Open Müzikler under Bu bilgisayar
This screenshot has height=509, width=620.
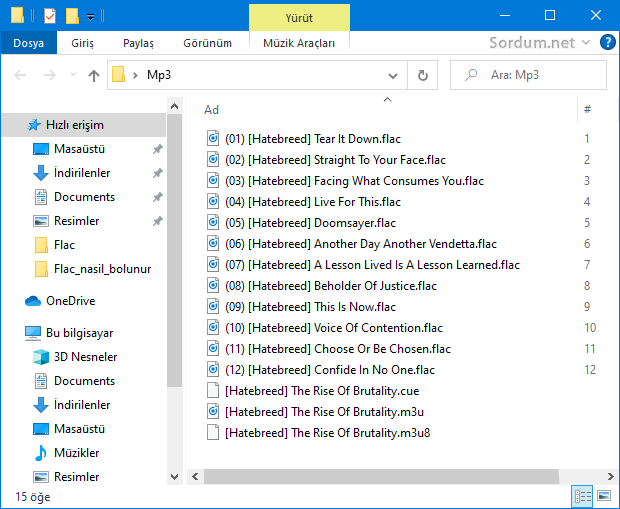pyautogui.click(x=76, y=453)
